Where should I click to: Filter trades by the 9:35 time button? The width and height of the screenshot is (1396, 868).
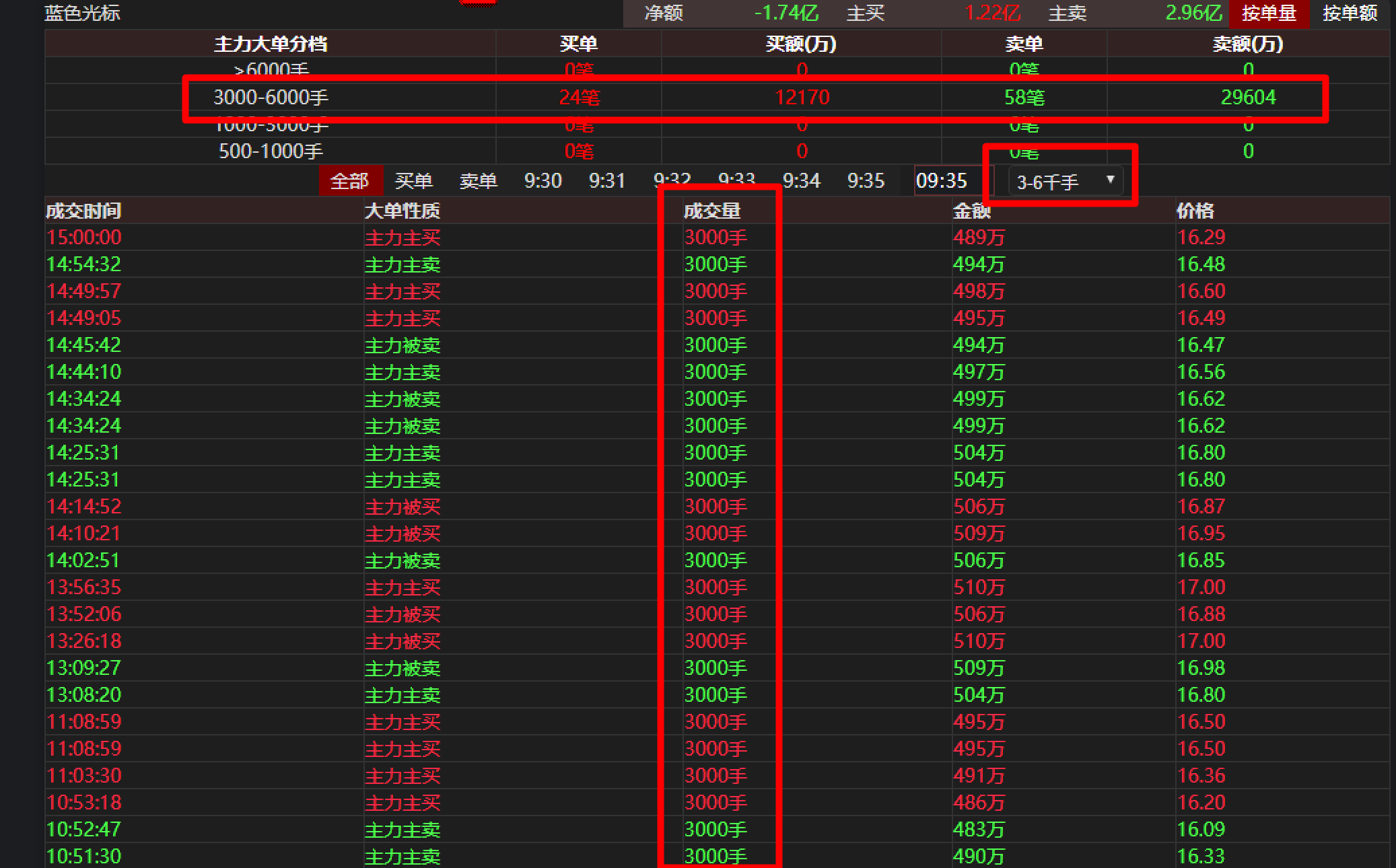(866, 181)
